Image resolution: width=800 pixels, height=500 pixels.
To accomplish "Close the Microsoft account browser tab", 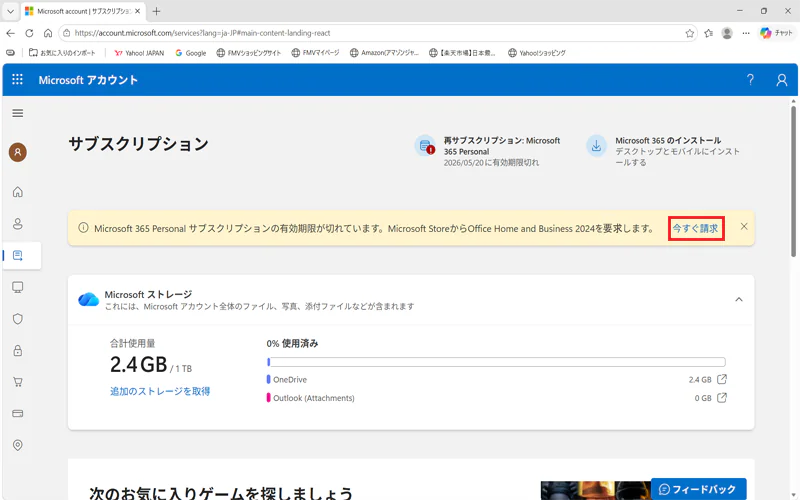I will pos(137,11).
